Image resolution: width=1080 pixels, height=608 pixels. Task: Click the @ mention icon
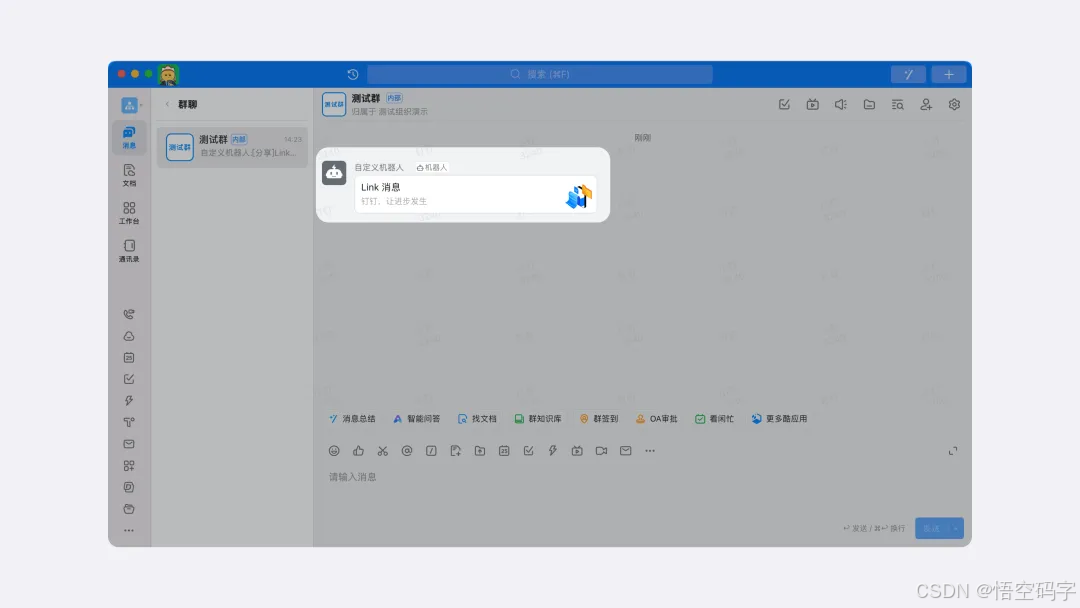(x=406, y=451)
